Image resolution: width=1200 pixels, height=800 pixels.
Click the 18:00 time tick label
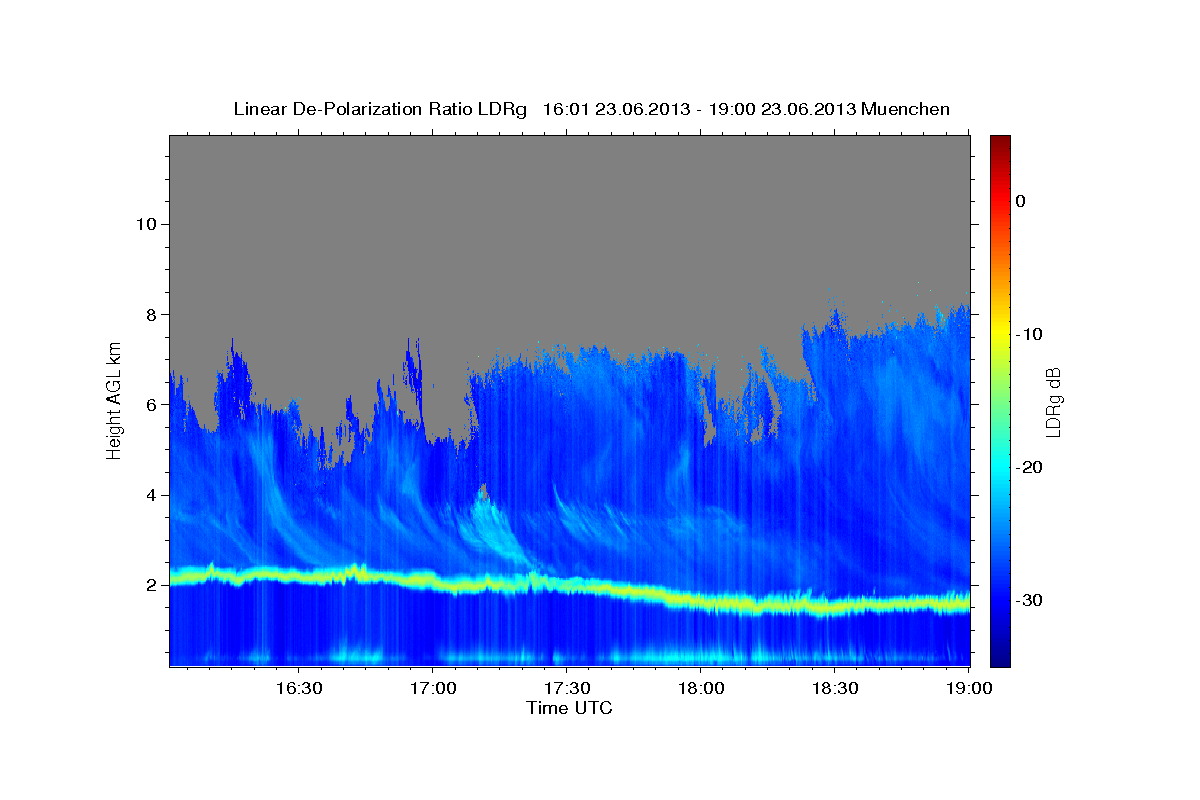[x=700, y=689]
